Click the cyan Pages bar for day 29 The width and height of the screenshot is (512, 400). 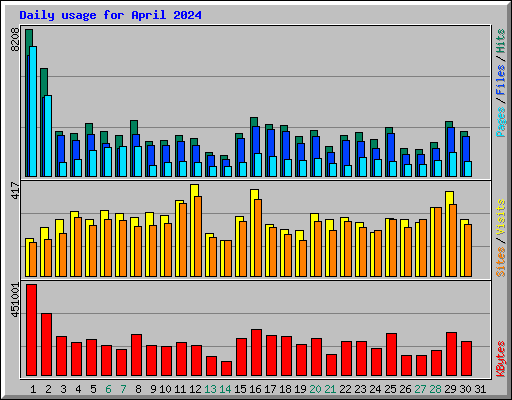click(x=453, y=164)
